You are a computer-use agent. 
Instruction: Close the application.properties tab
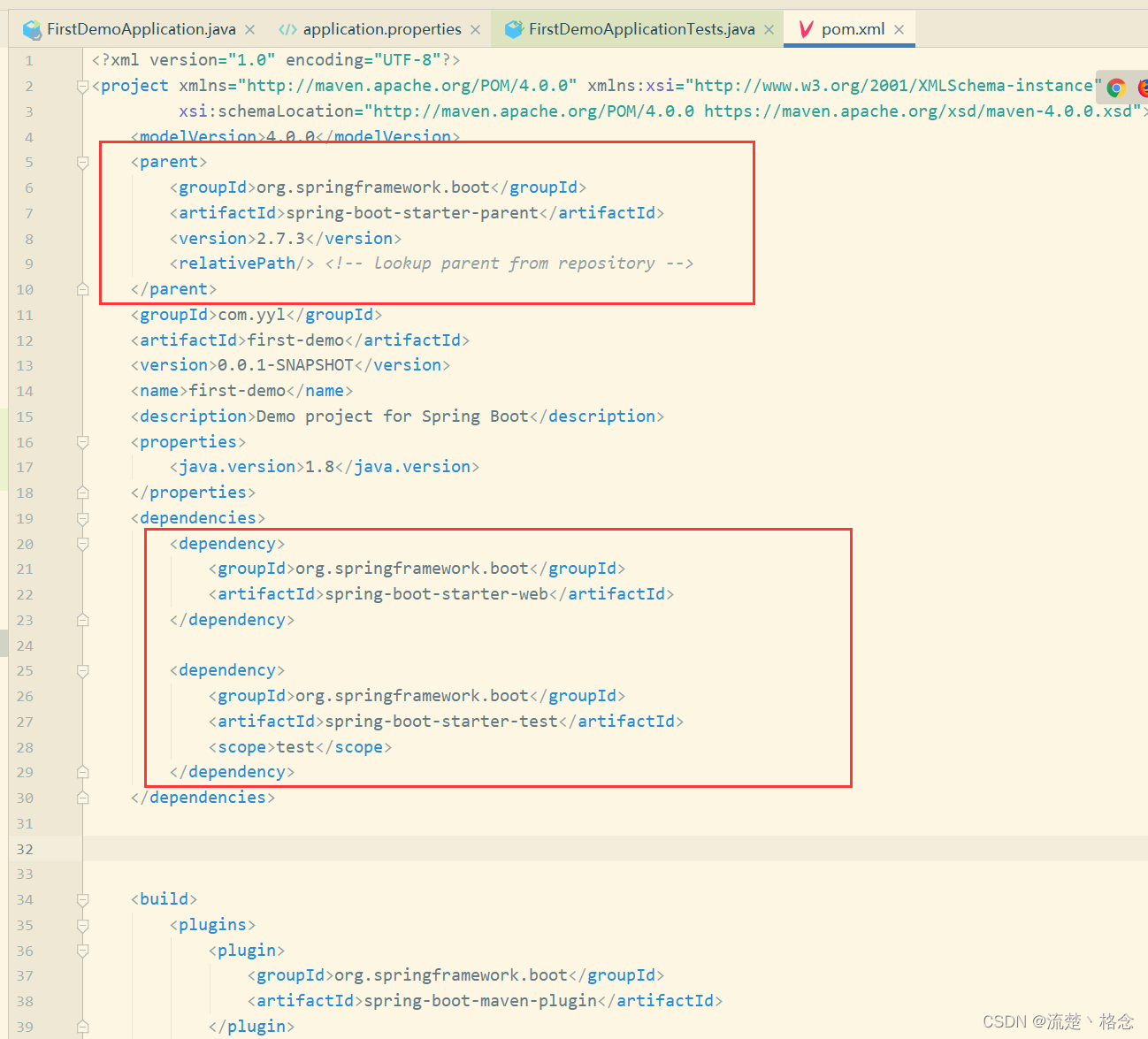pyautogui.click(x=475, y=30)
